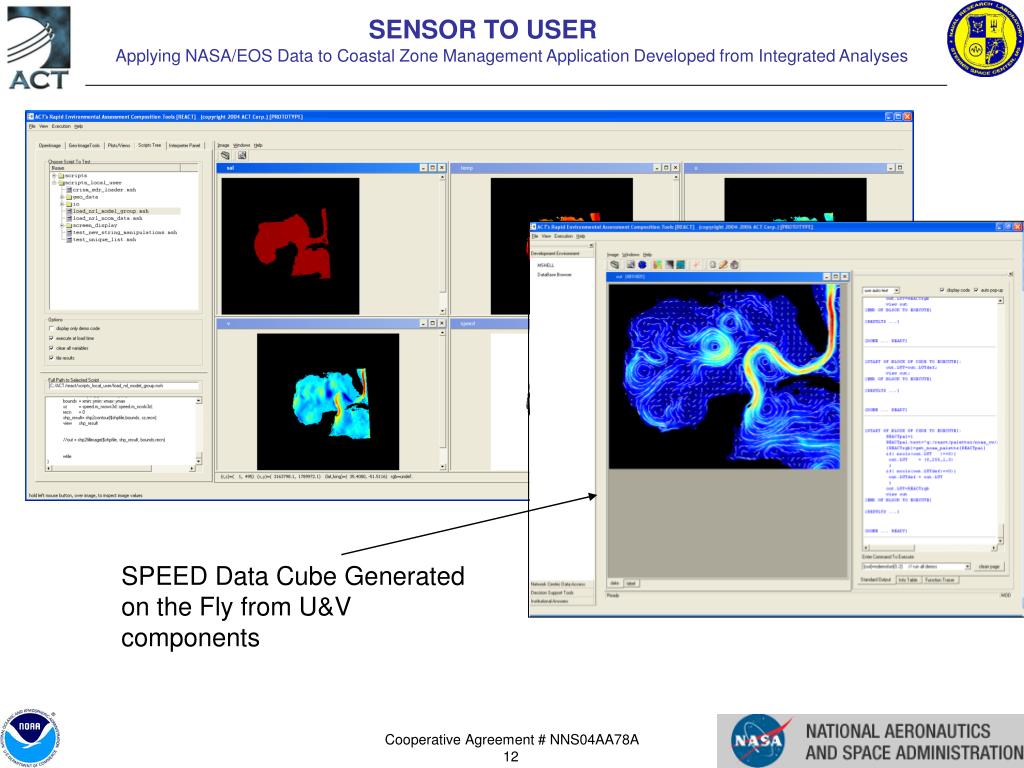Click the blank page icon in the front toolbar

712,264
